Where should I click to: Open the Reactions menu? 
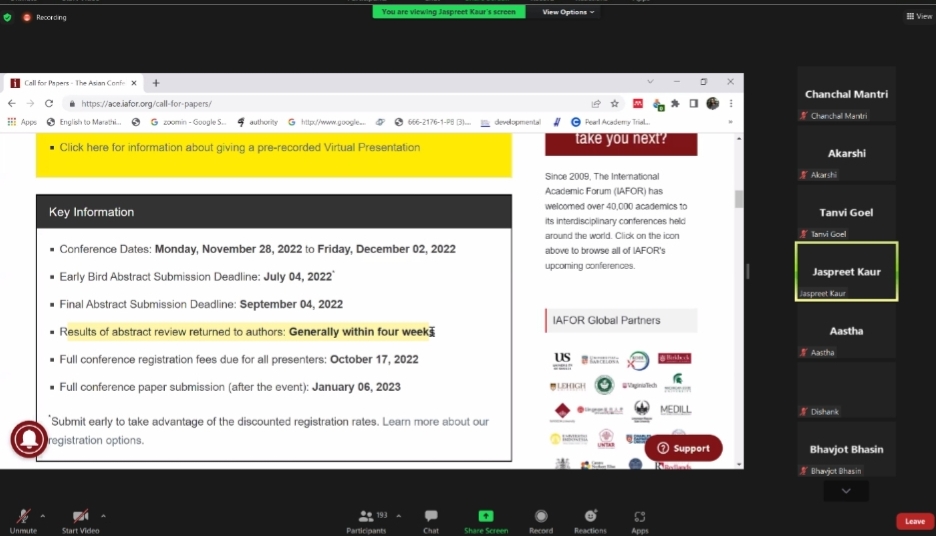(x=590, y=517)
